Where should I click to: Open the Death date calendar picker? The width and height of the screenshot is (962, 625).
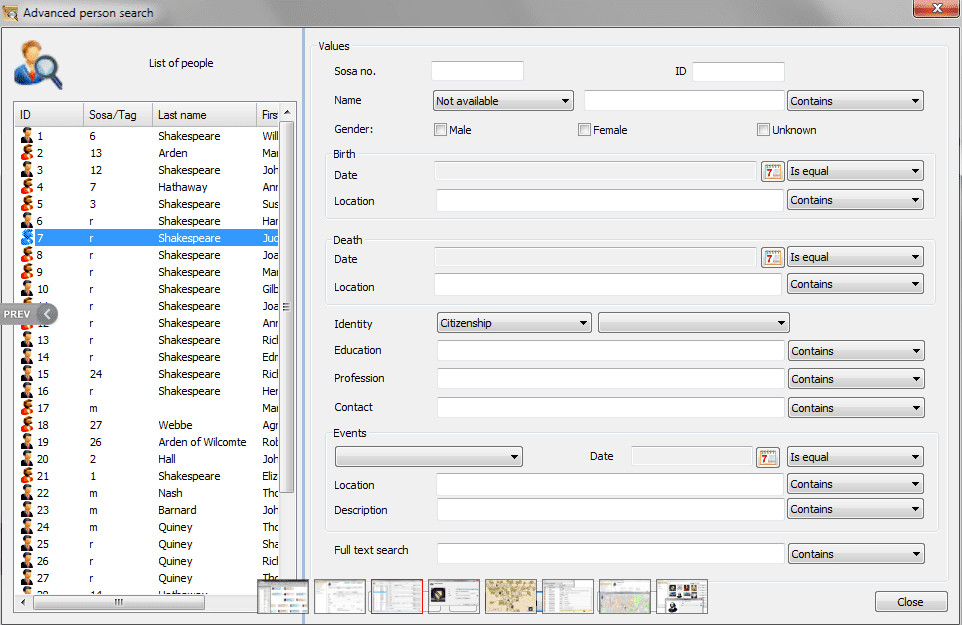(771, 257)
